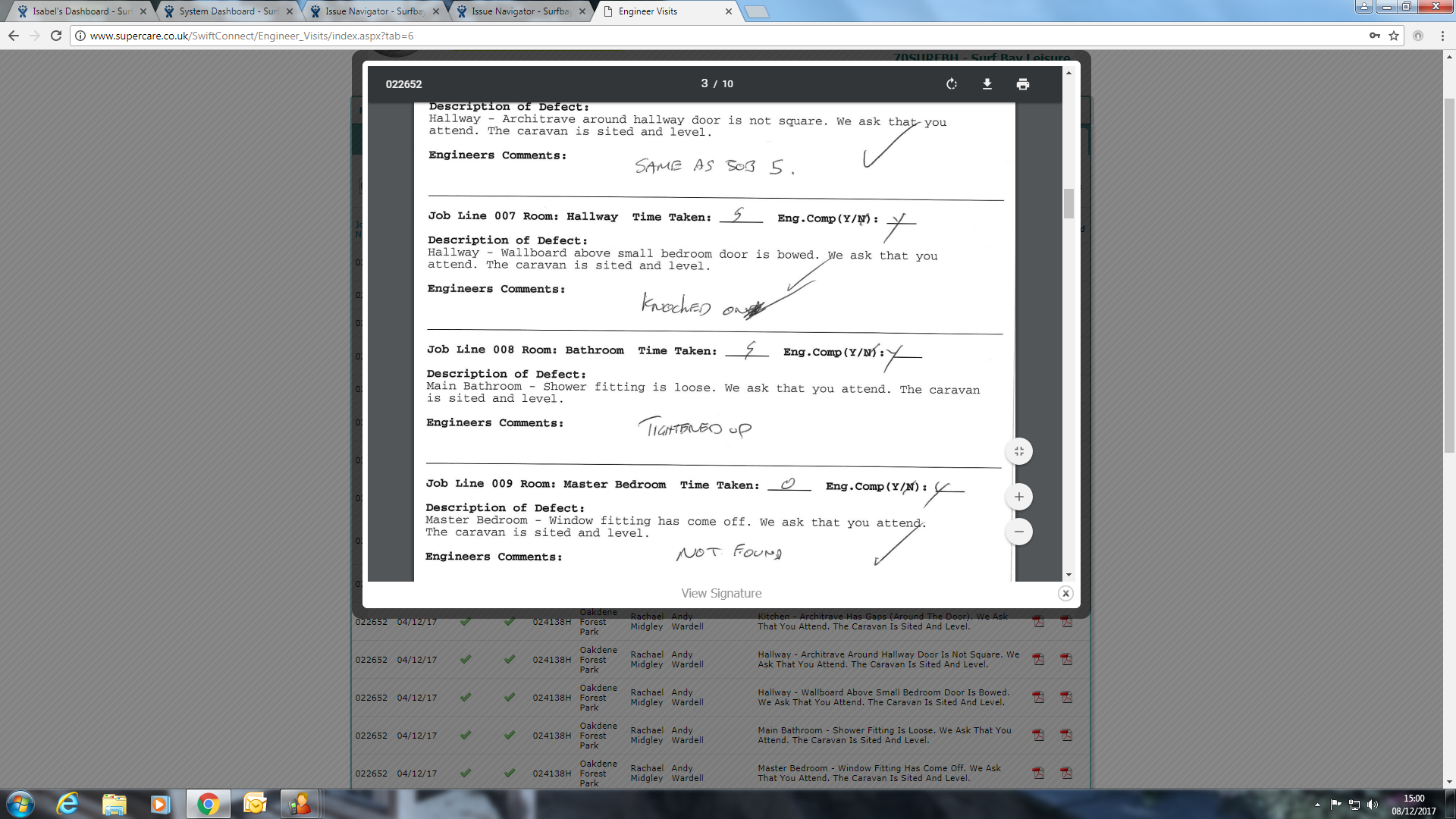The width and height of the screenshot is (1456, 819).
Task: Open PDF icon for Master Bedroom row
Action: tap(1038, 773)
